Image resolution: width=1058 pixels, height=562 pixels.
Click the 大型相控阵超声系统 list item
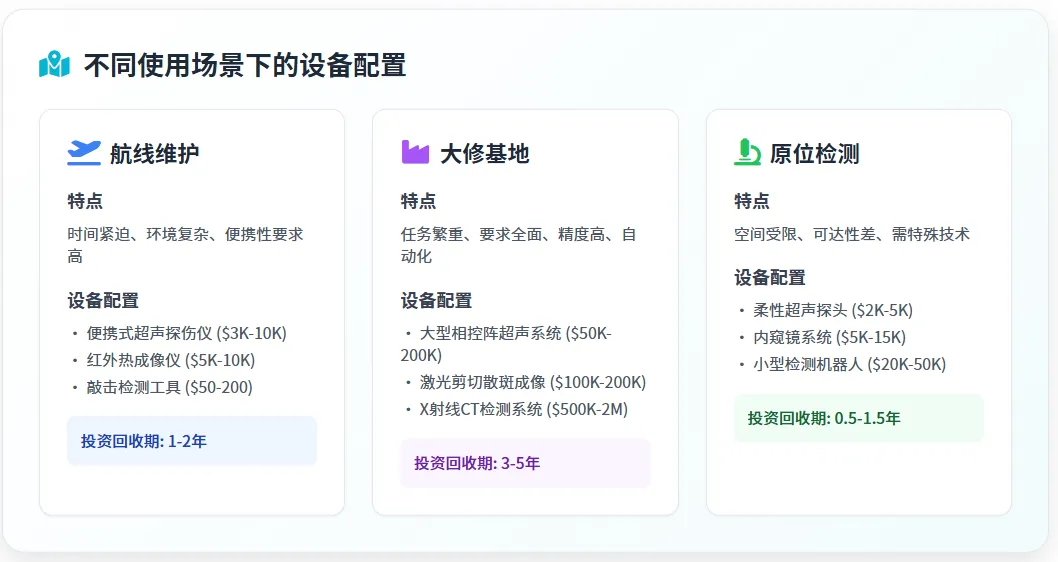515,334
